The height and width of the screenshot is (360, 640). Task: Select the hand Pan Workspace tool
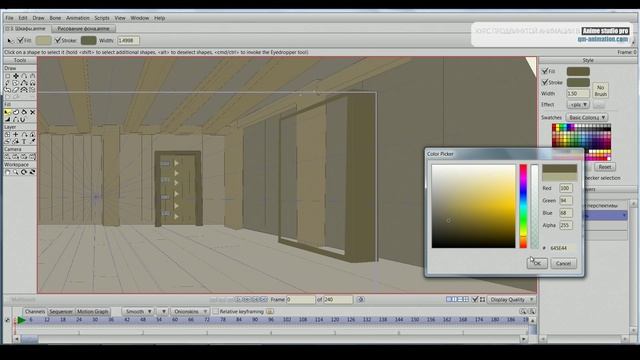[7, 172]
